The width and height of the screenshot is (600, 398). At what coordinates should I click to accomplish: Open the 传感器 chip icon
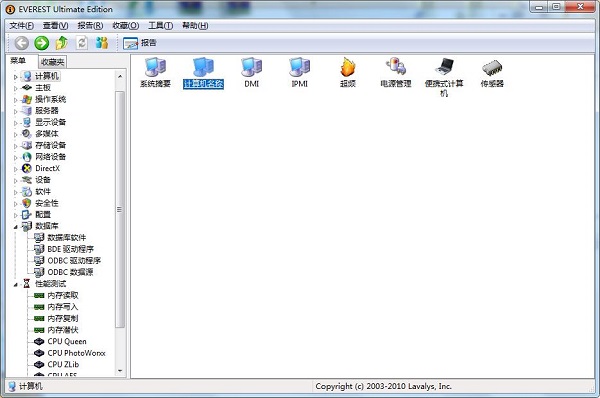coord(492,73)
